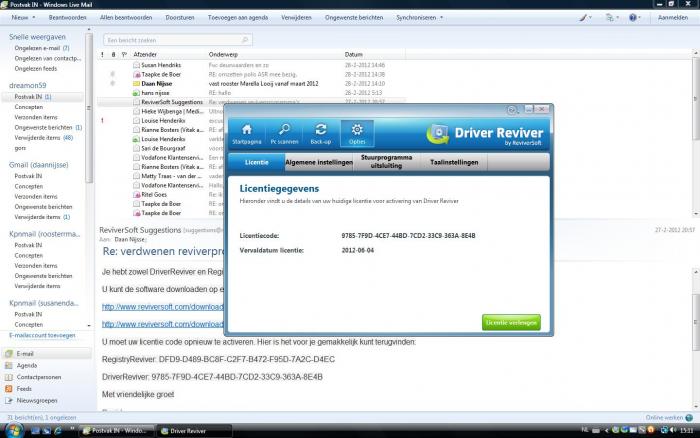This screenshot has height=438, width=700.
Task: Click the Internet Explorer quick launch icon
Action: tap(58, 431)
